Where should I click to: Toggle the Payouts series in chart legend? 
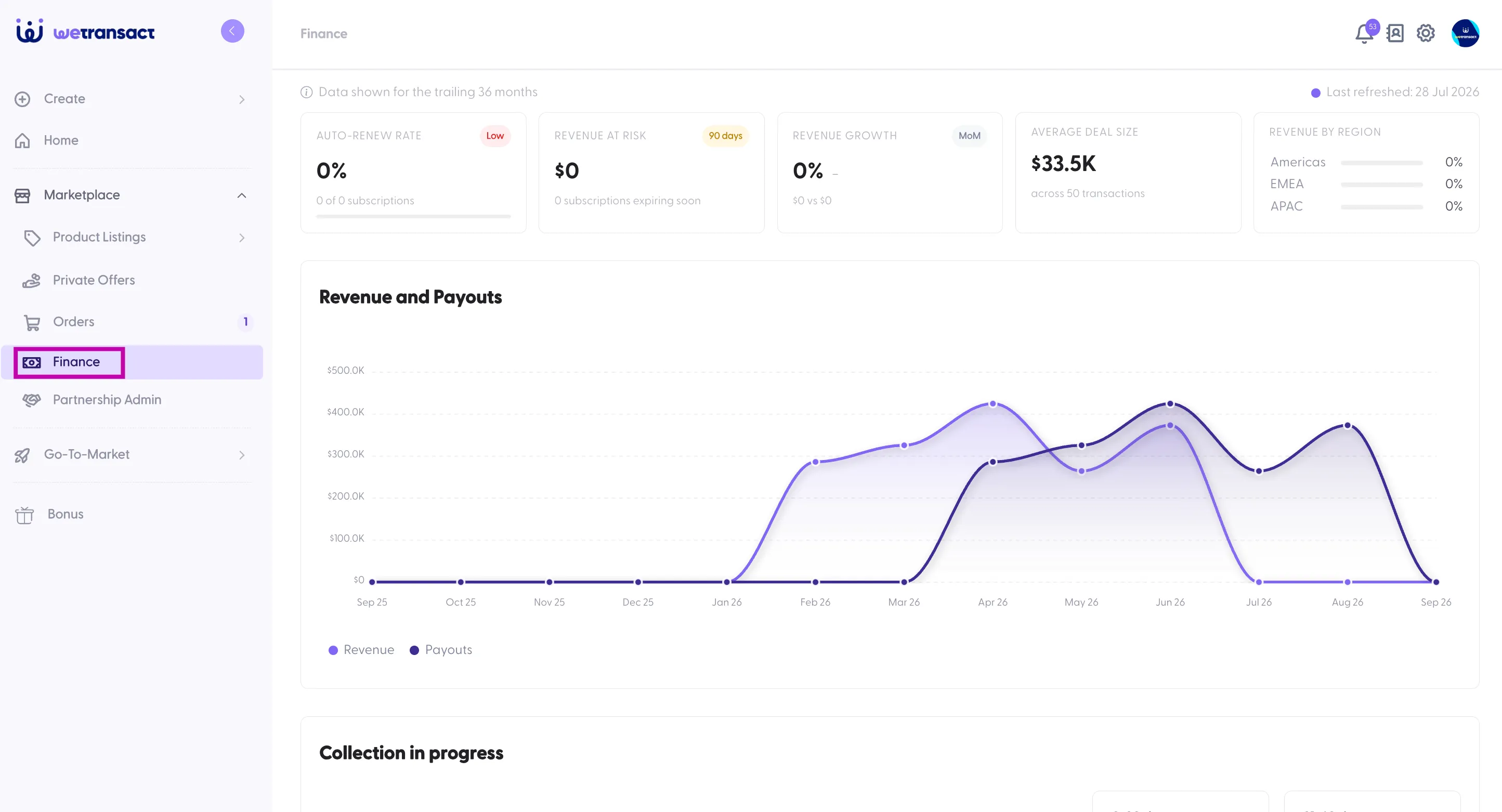coord(441,650)
